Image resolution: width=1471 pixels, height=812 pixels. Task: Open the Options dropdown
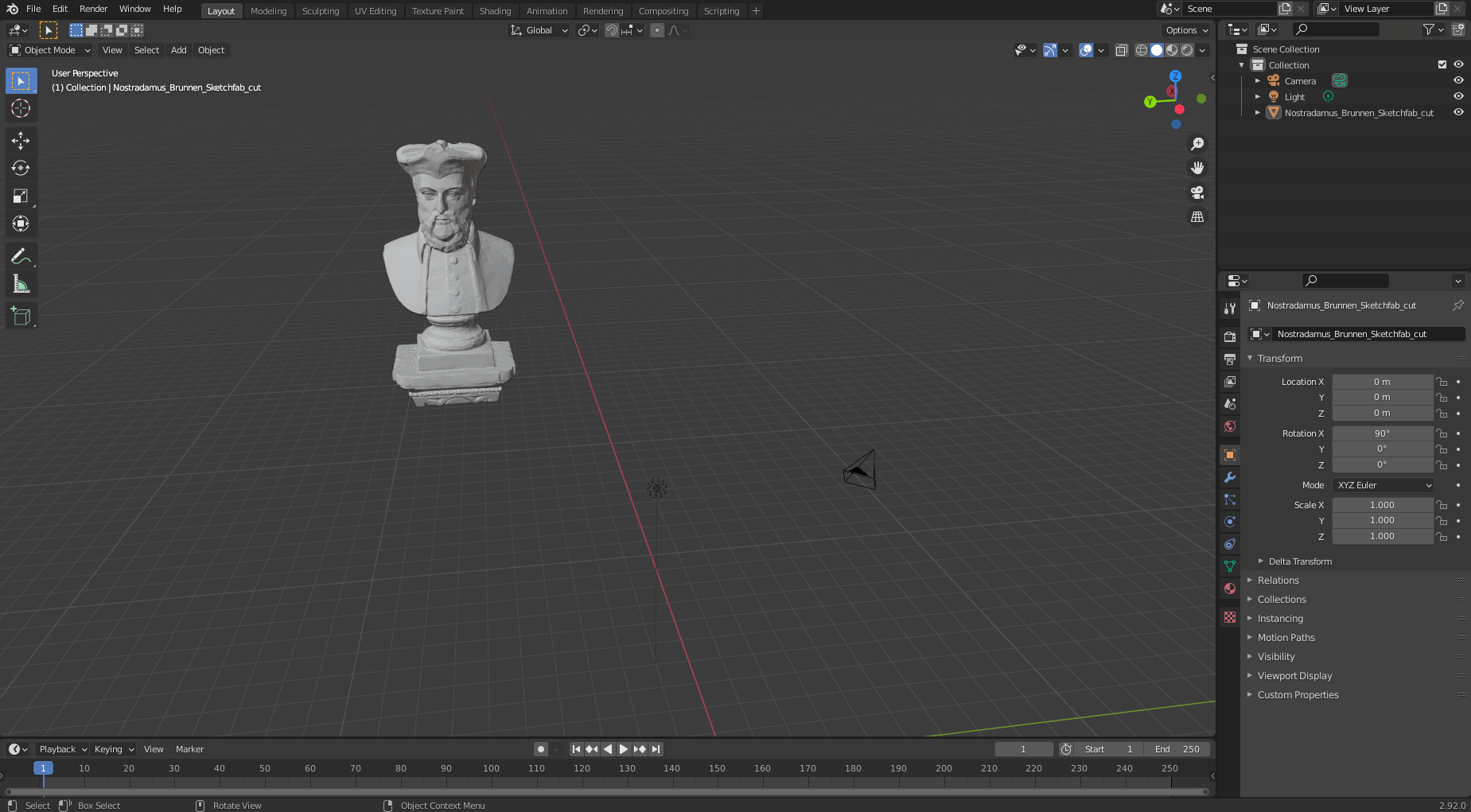coord(1186,30)
